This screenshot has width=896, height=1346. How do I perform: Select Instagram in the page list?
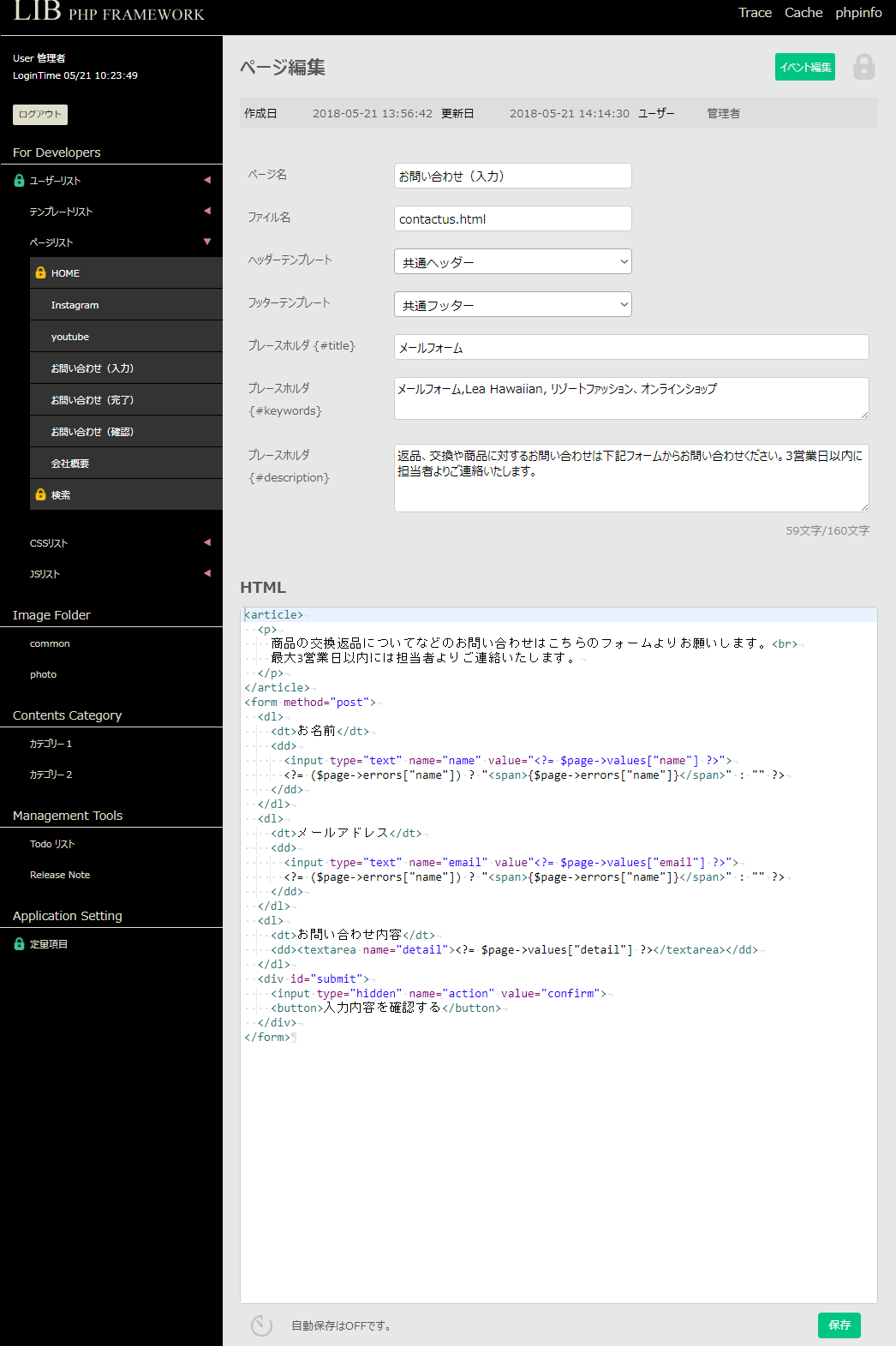point(75,305)
